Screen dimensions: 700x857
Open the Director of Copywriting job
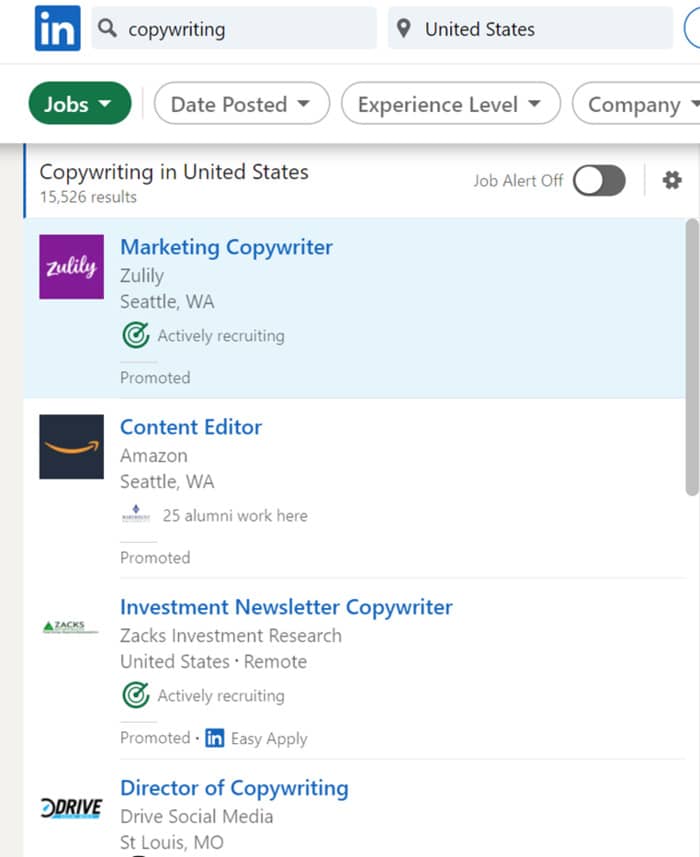click(234, 788)
